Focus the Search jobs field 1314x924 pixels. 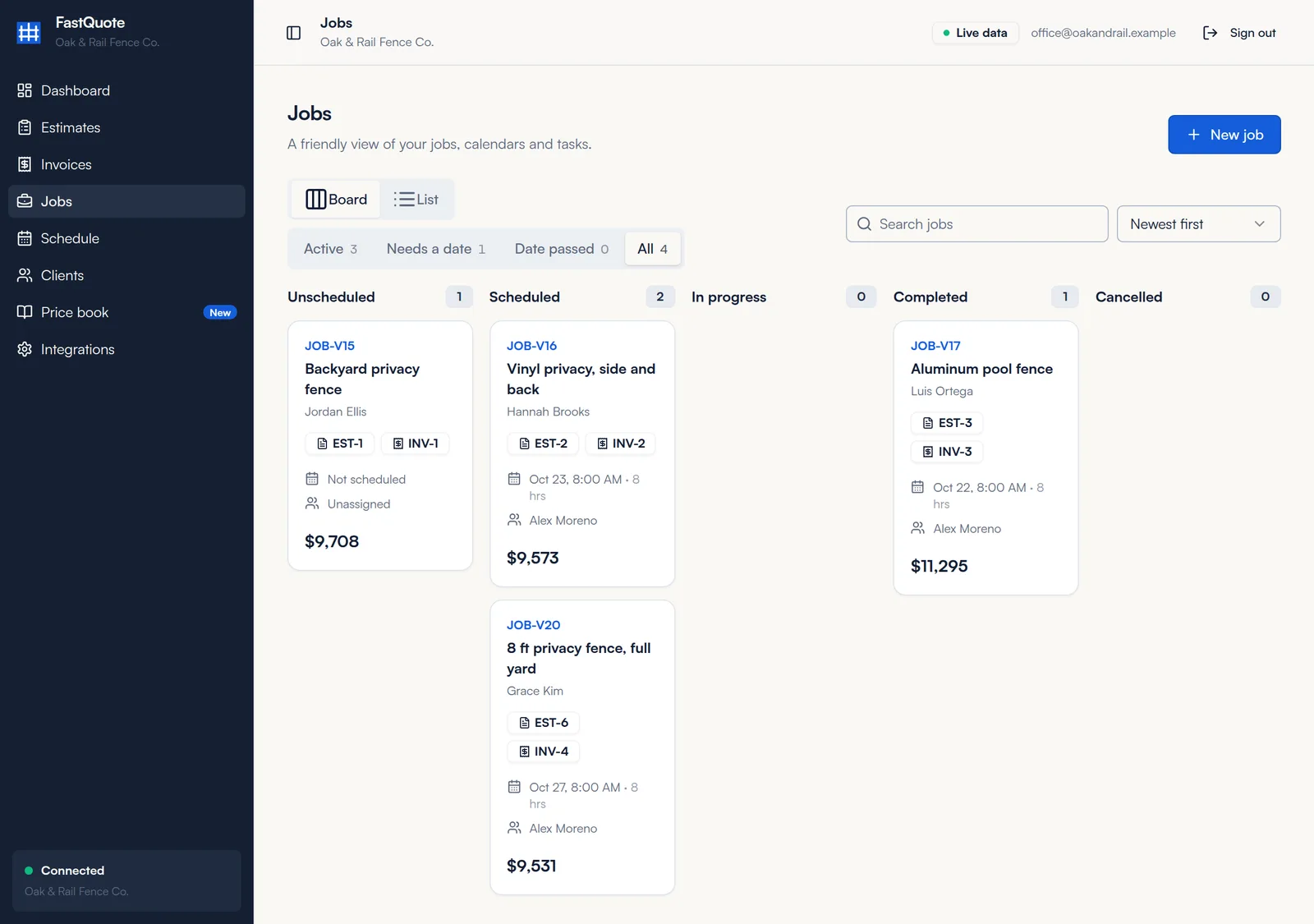[976, 224]
